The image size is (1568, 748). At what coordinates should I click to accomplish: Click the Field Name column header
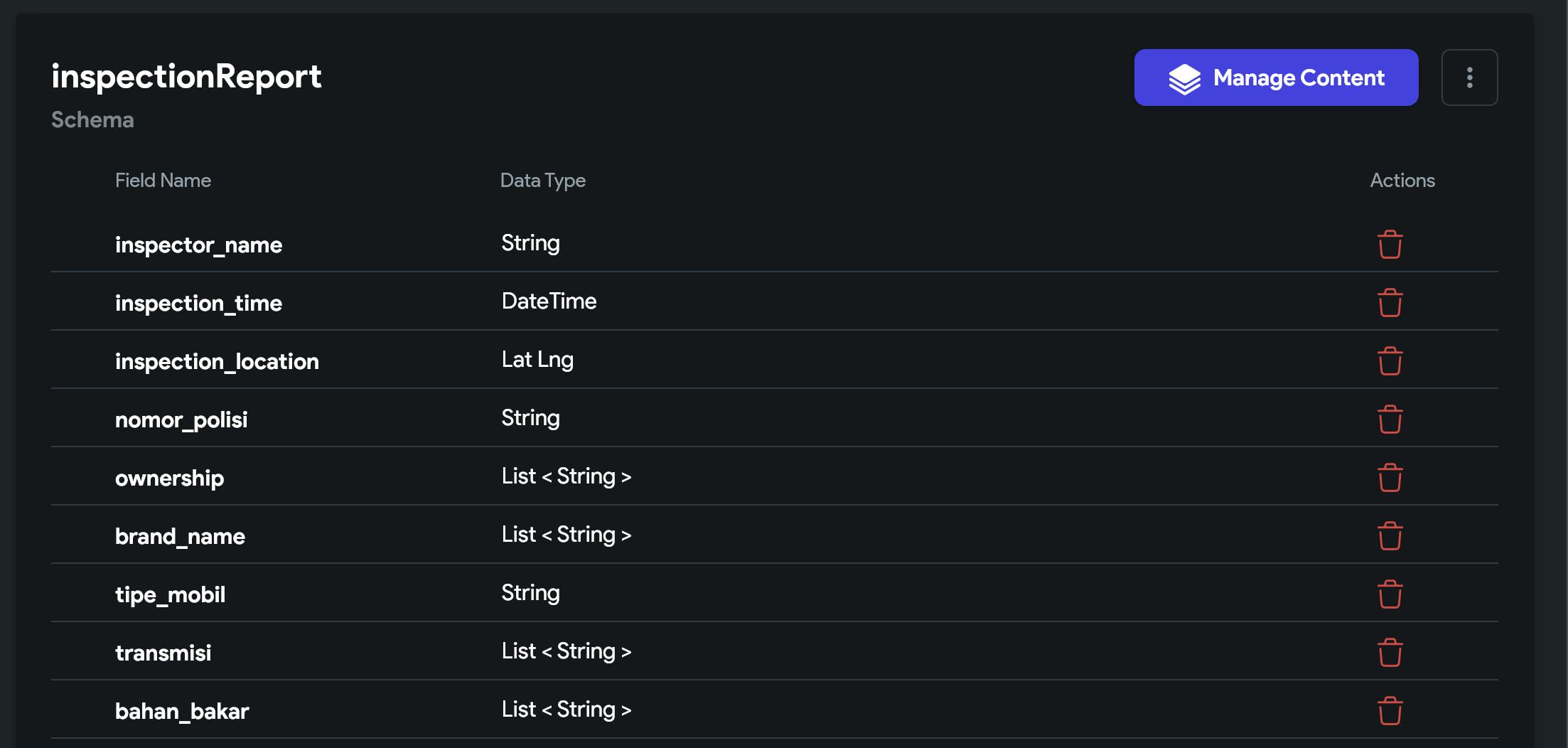pyautogui.click(x=163, y=181)
